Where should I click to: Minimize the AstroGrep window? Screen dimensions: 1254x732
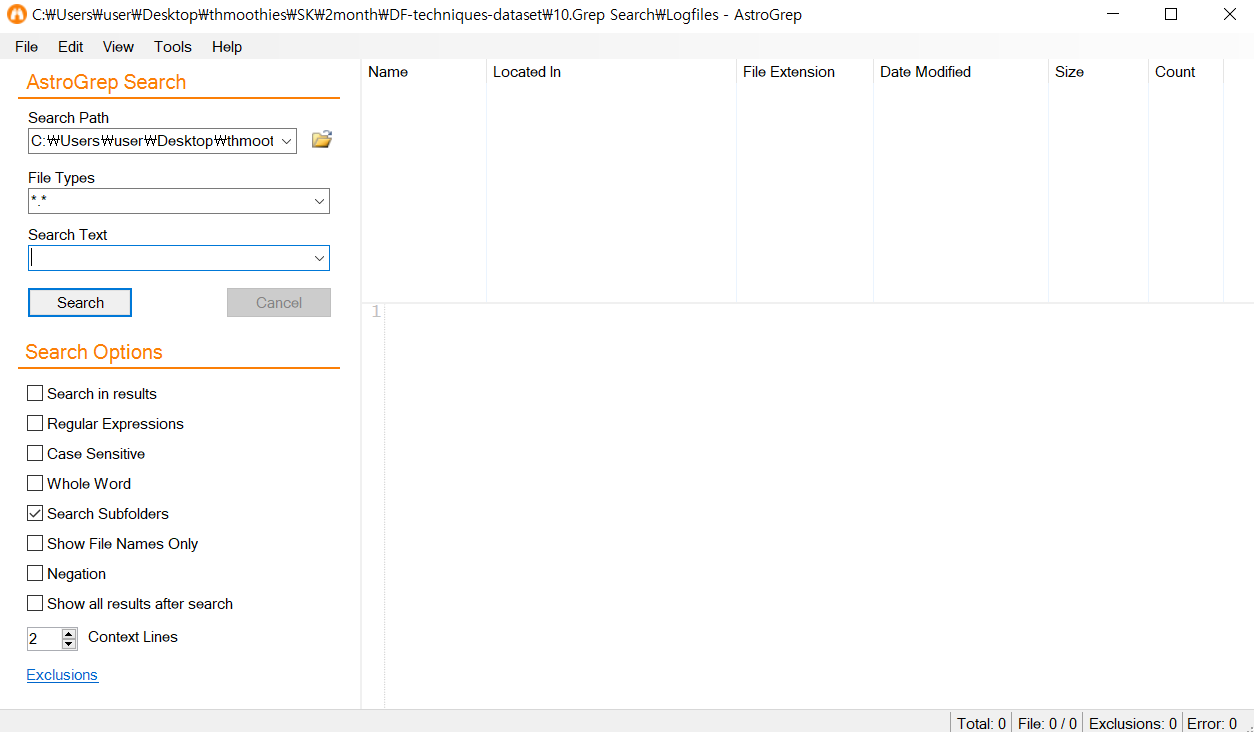coord(1112,15)
